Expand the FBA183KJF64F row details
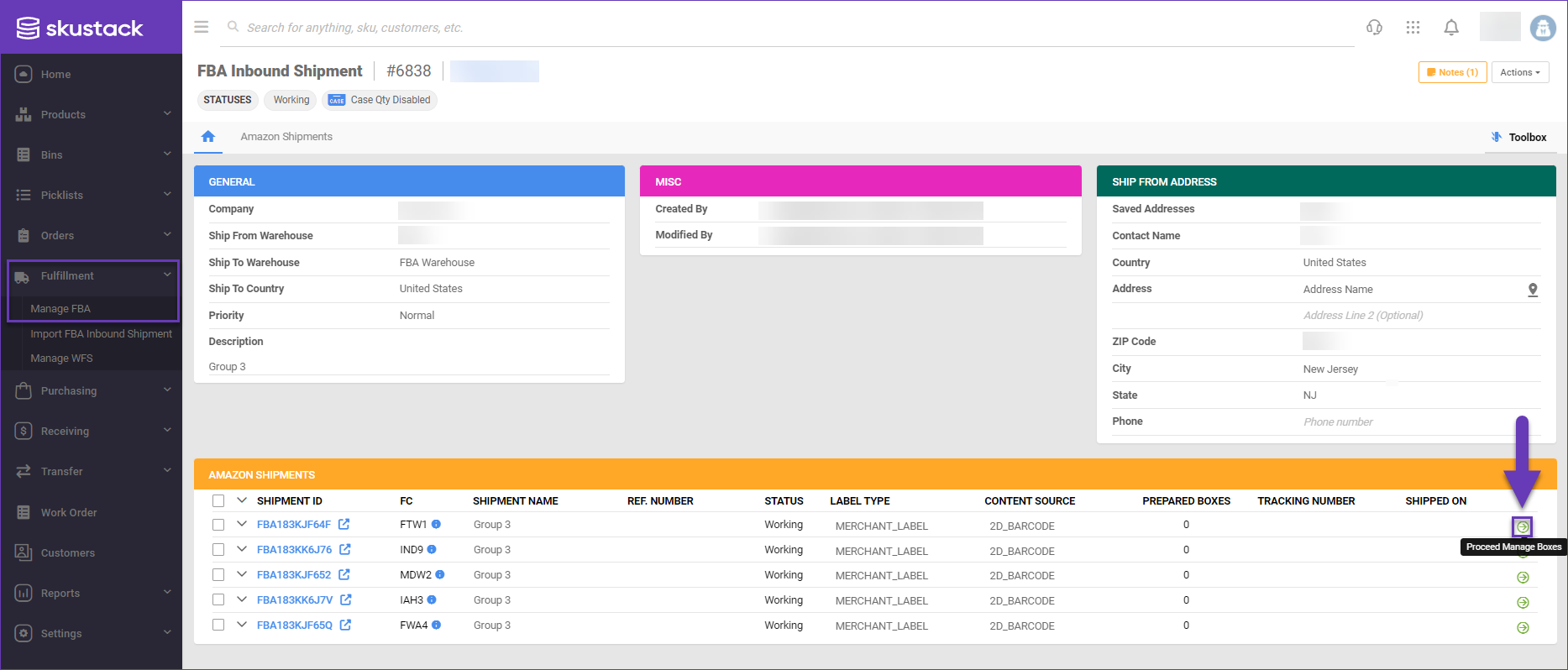The image size is (1568, 670). point(242,524)
